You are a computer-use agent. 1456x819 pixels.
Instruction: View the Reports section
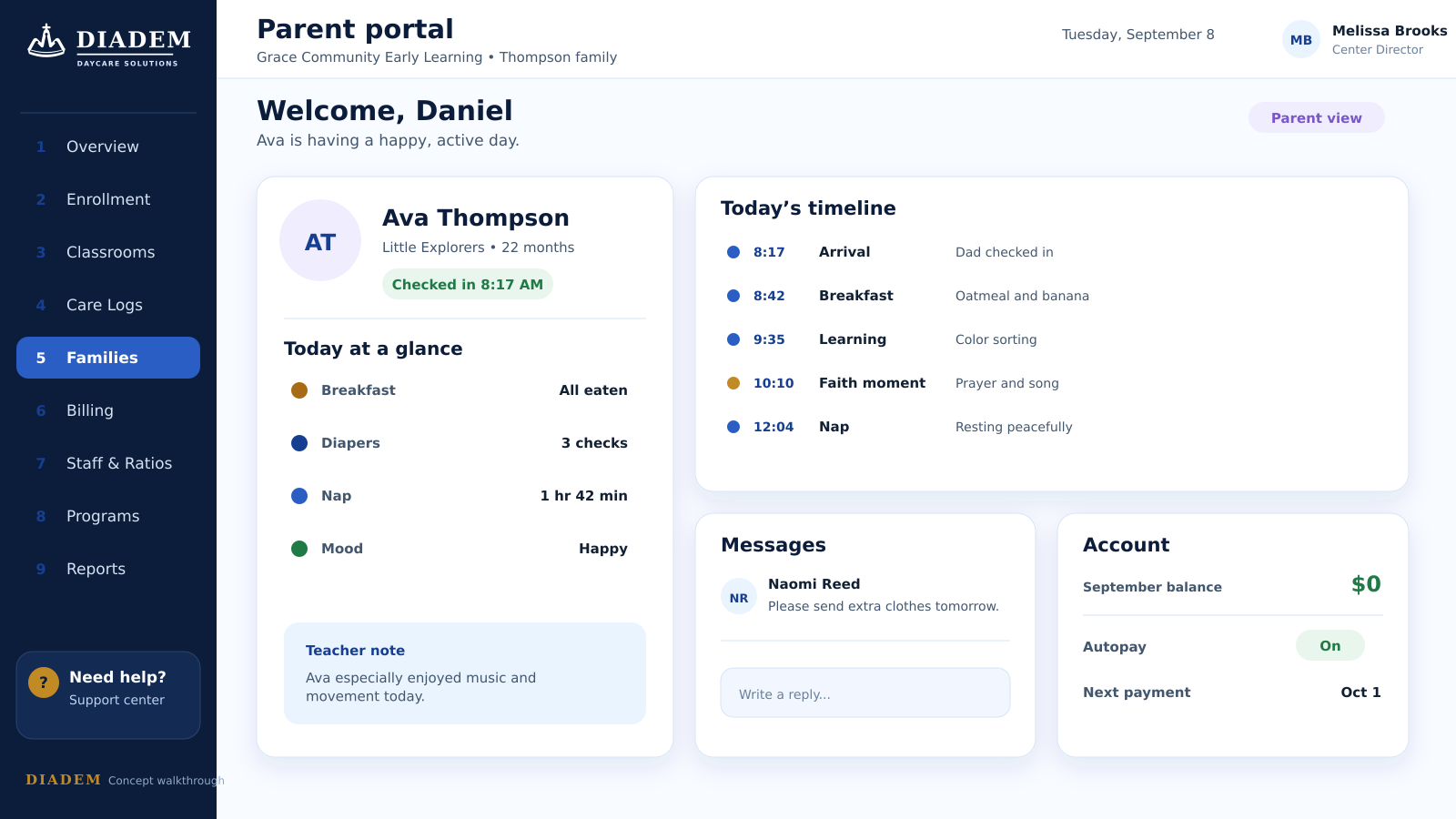(x=108, y=569)
